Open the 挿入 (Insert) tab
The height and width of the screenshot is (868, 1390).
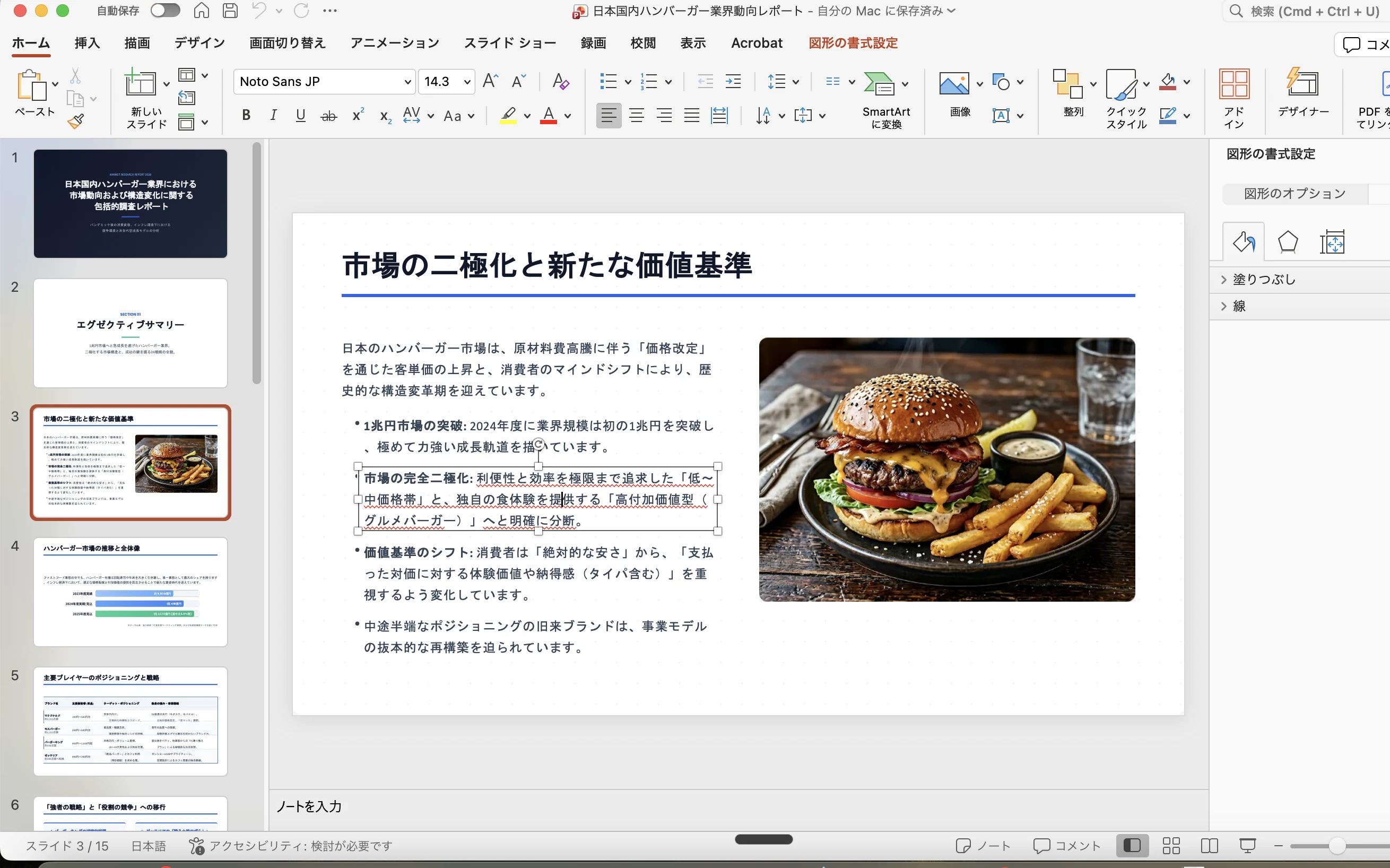tap(86, 43)
